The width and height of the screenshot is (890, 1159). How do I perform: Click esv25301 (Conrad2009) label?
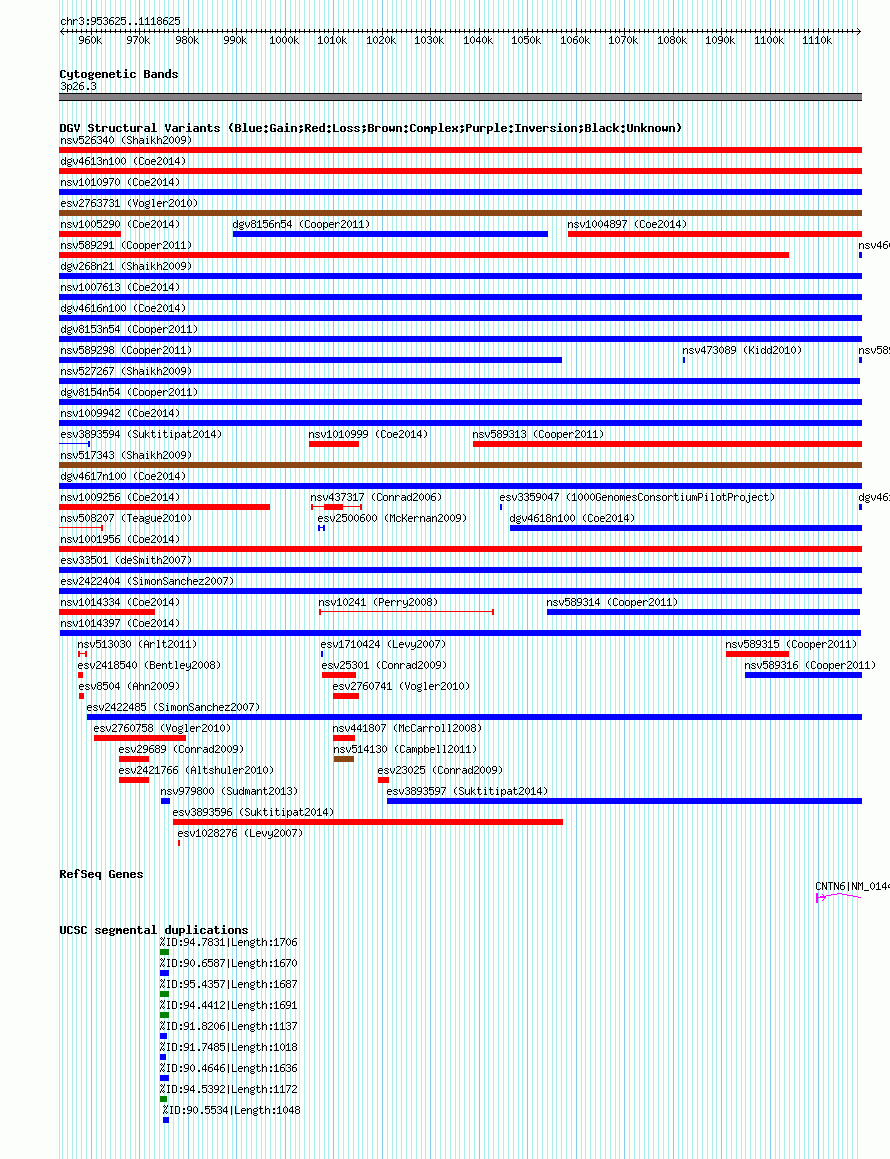[x=384, y=665]
